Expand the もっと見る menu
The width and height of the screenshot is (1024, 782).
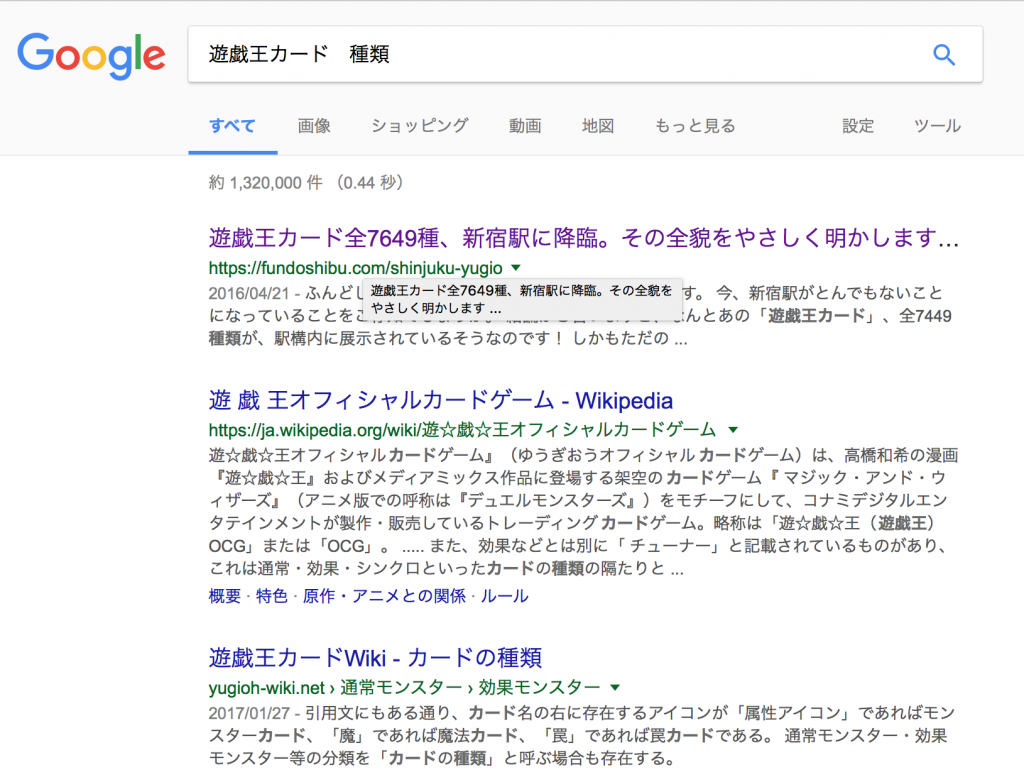695,125
